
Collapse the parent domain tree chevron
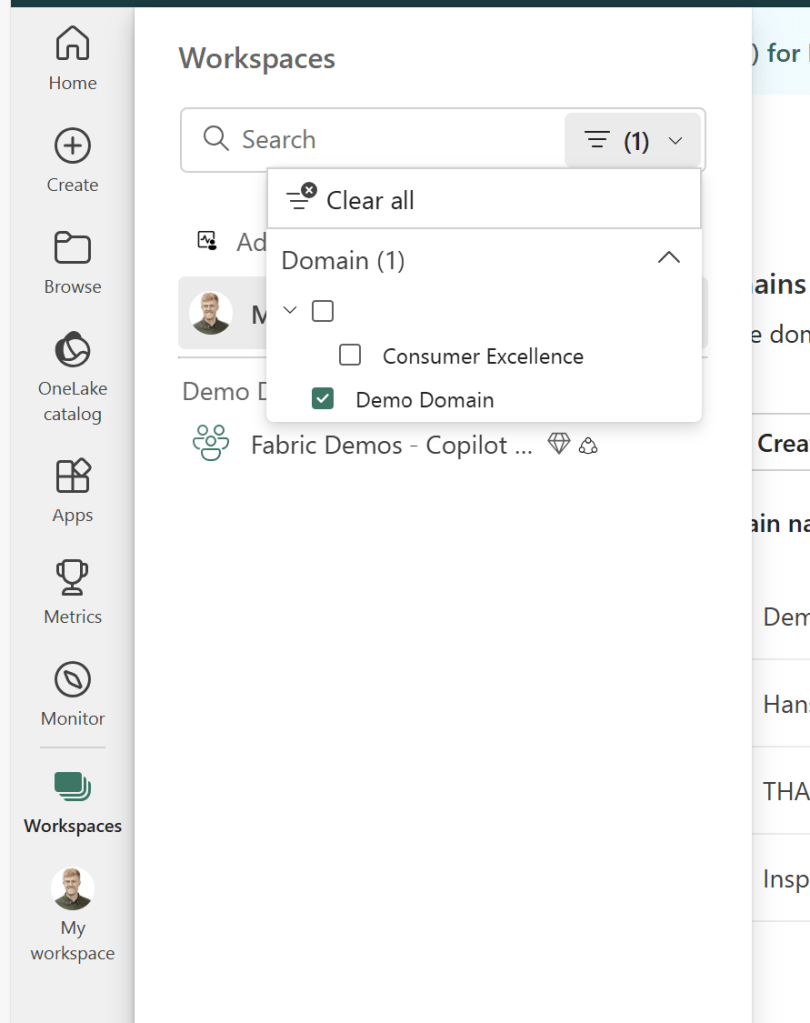coord(291,311)
